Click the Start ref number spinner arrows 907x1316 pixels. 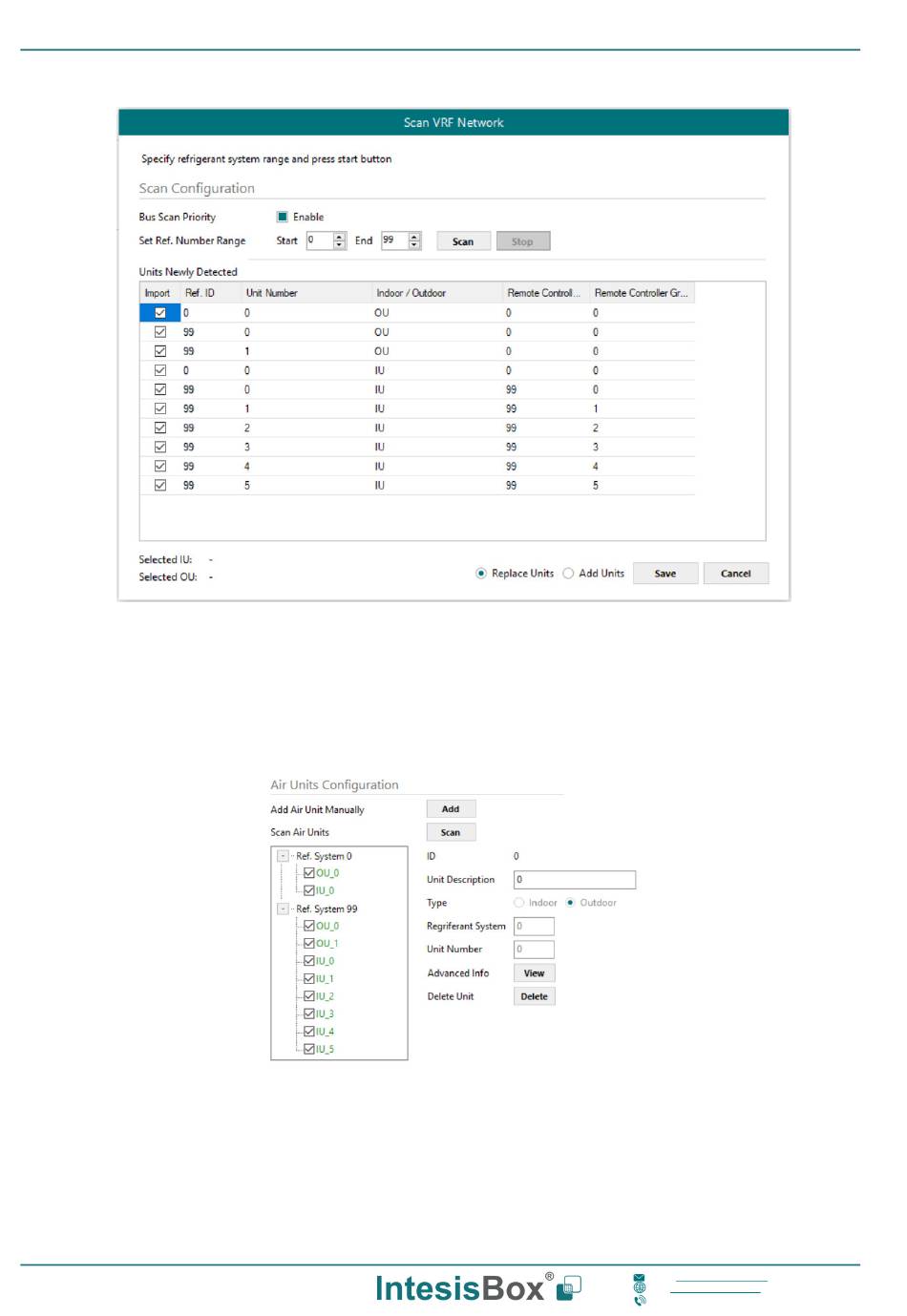coord(340,241)
